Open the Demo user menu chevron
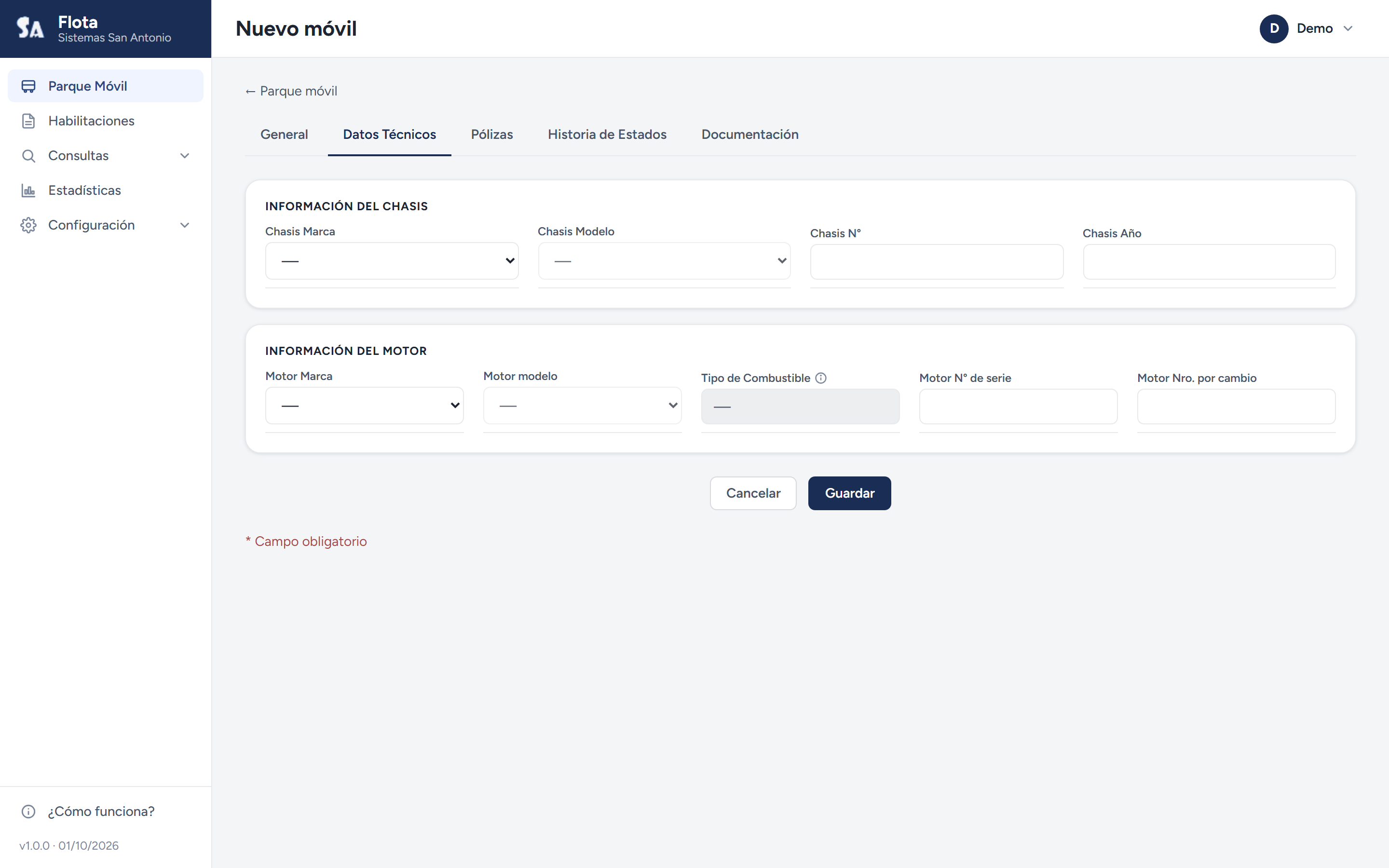Viewport: 1389px width, 868px height. tap(1348, 29)
